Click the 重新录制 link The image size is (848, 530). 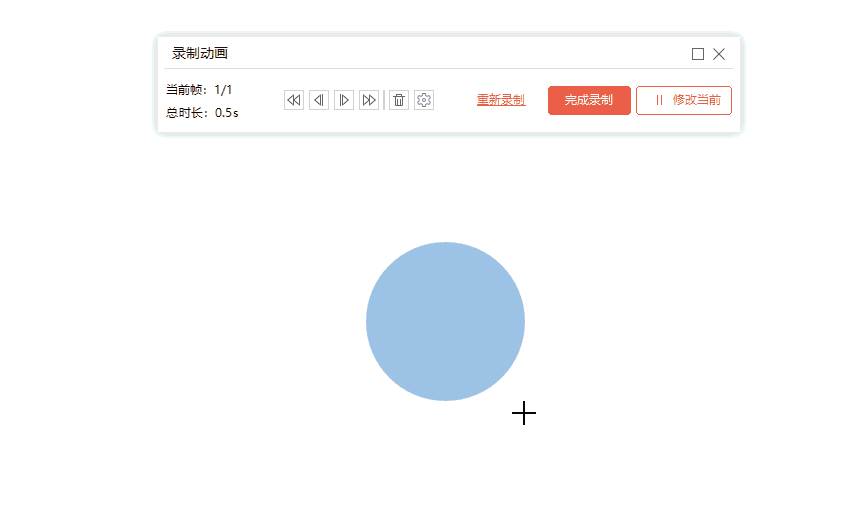tap(501, 100)
